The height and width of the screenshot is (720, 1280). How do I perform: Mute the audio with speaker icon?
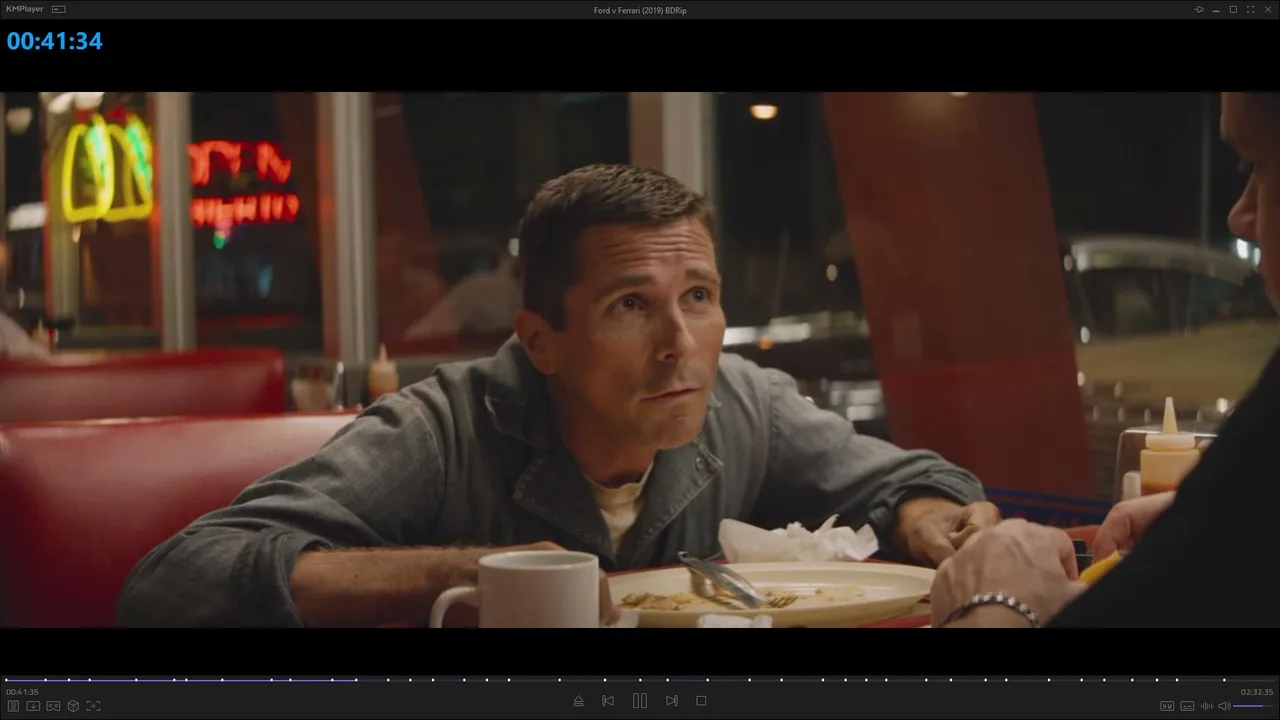(1224, 706)
